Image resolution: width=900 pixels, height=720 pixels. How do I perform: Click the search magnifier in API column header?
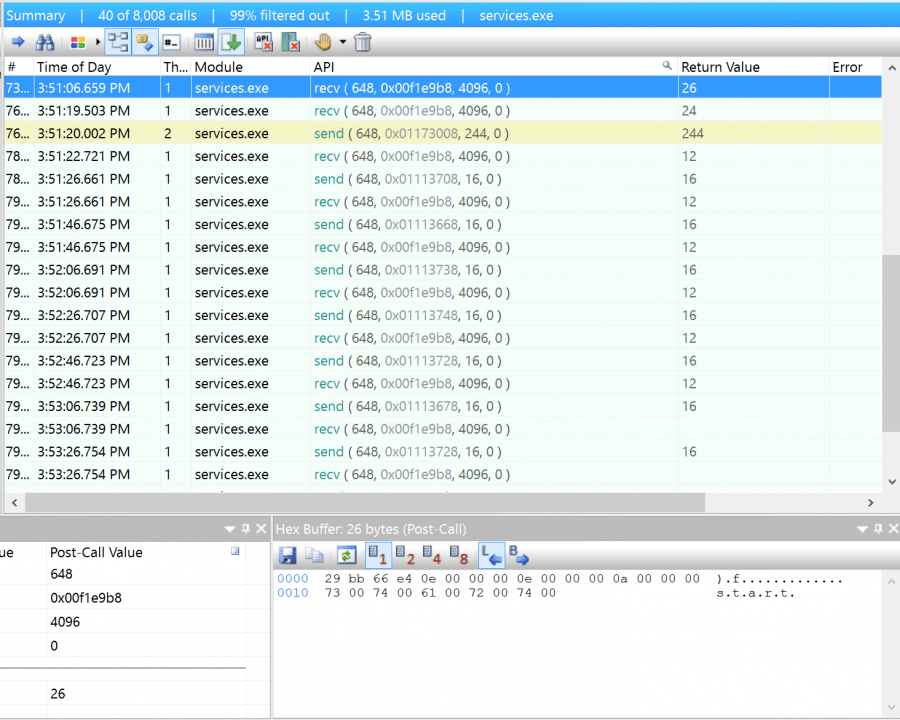coord(666,65)
